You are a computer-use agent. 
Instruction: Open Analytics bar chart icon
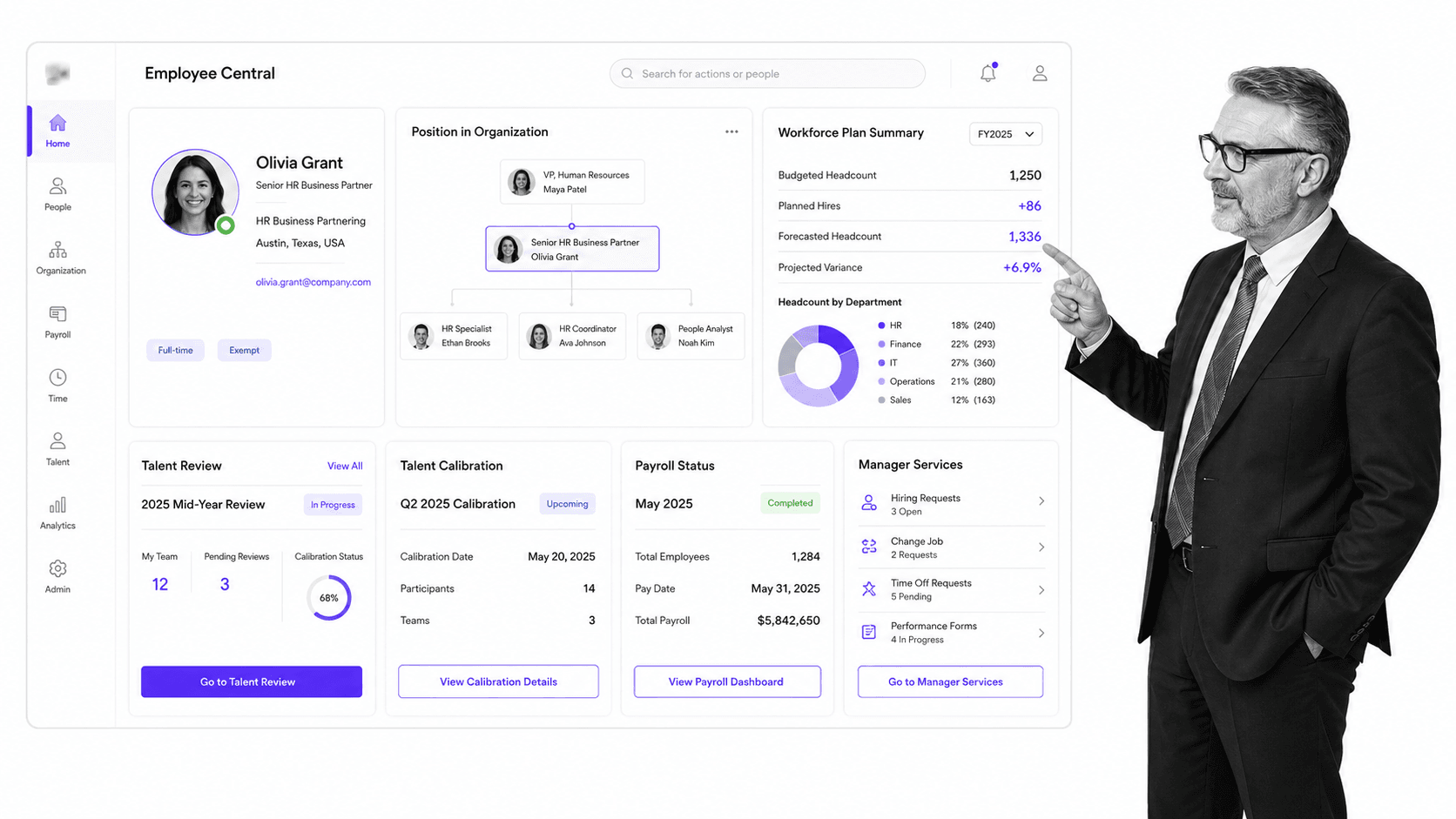coord(58,505)
